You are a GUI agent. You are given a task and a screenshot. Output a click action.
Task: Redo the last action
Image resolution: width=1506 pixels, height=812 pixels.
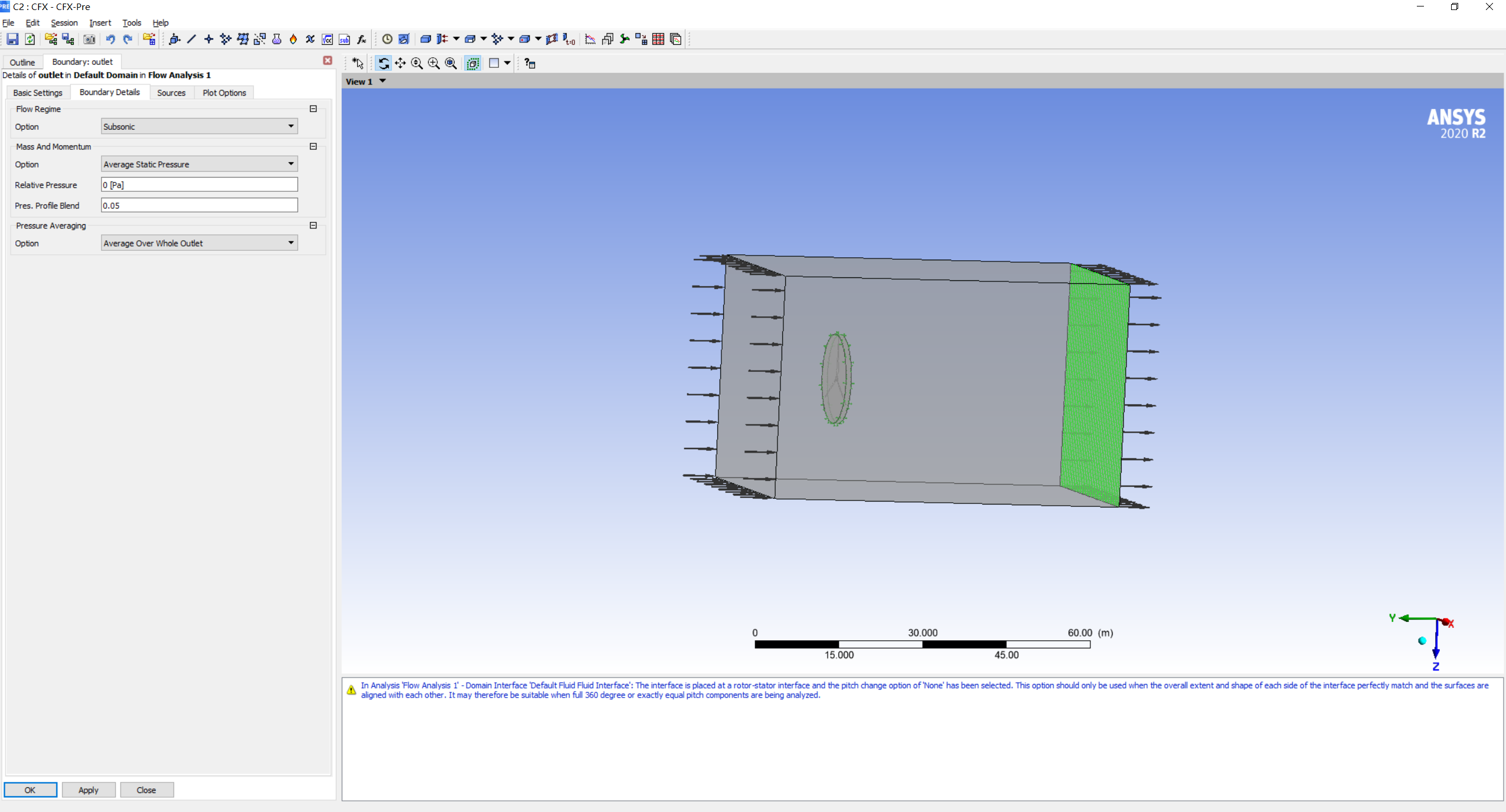coord(128,39)
